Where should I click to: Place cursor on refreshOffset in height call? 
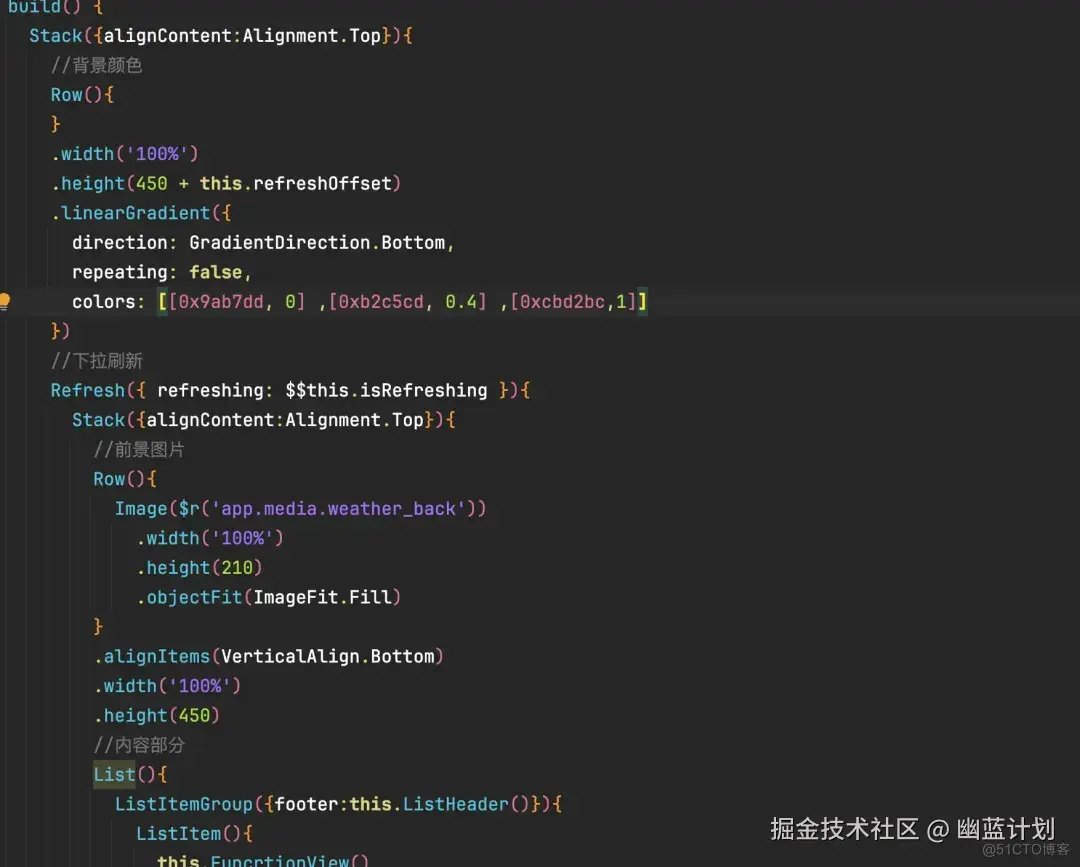pyautogui.click(x=322, y=184)
